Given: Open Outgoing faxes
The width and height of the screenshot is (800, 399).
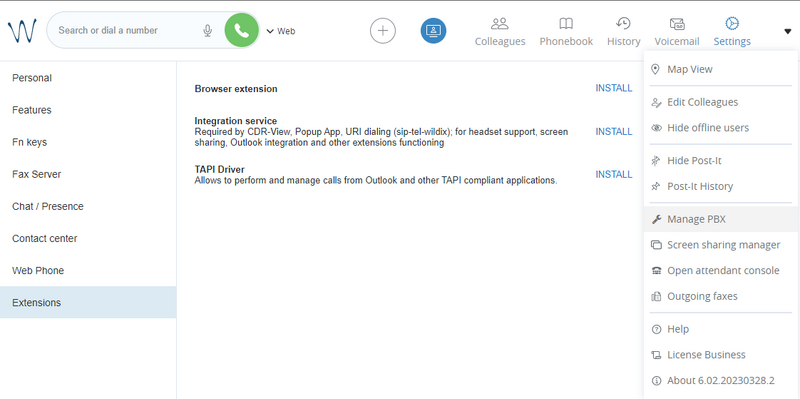Looking at the screenshot, I should tap(720, 296).
